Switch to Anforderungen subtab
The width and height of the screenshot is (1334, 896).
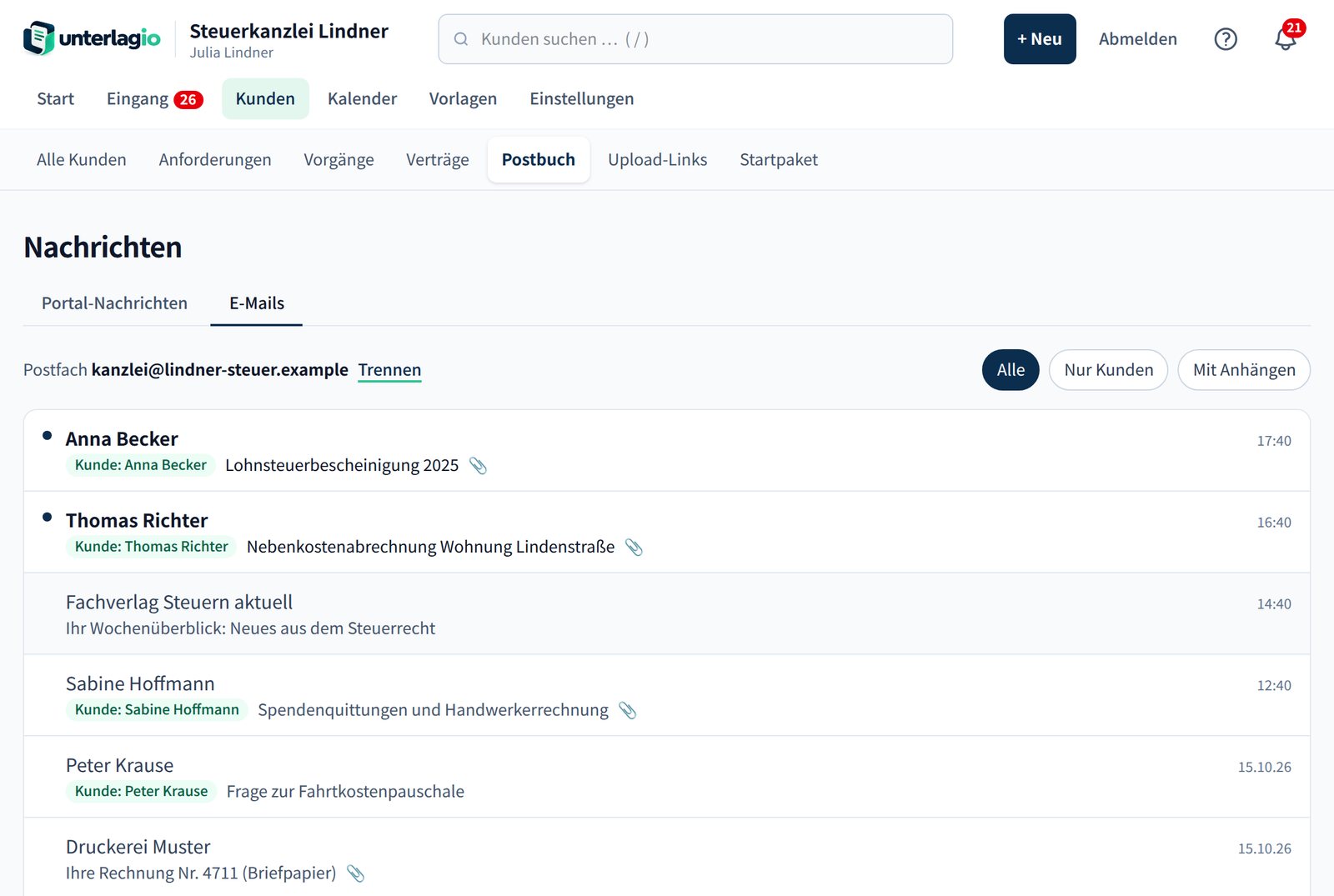tap(215, 159)
